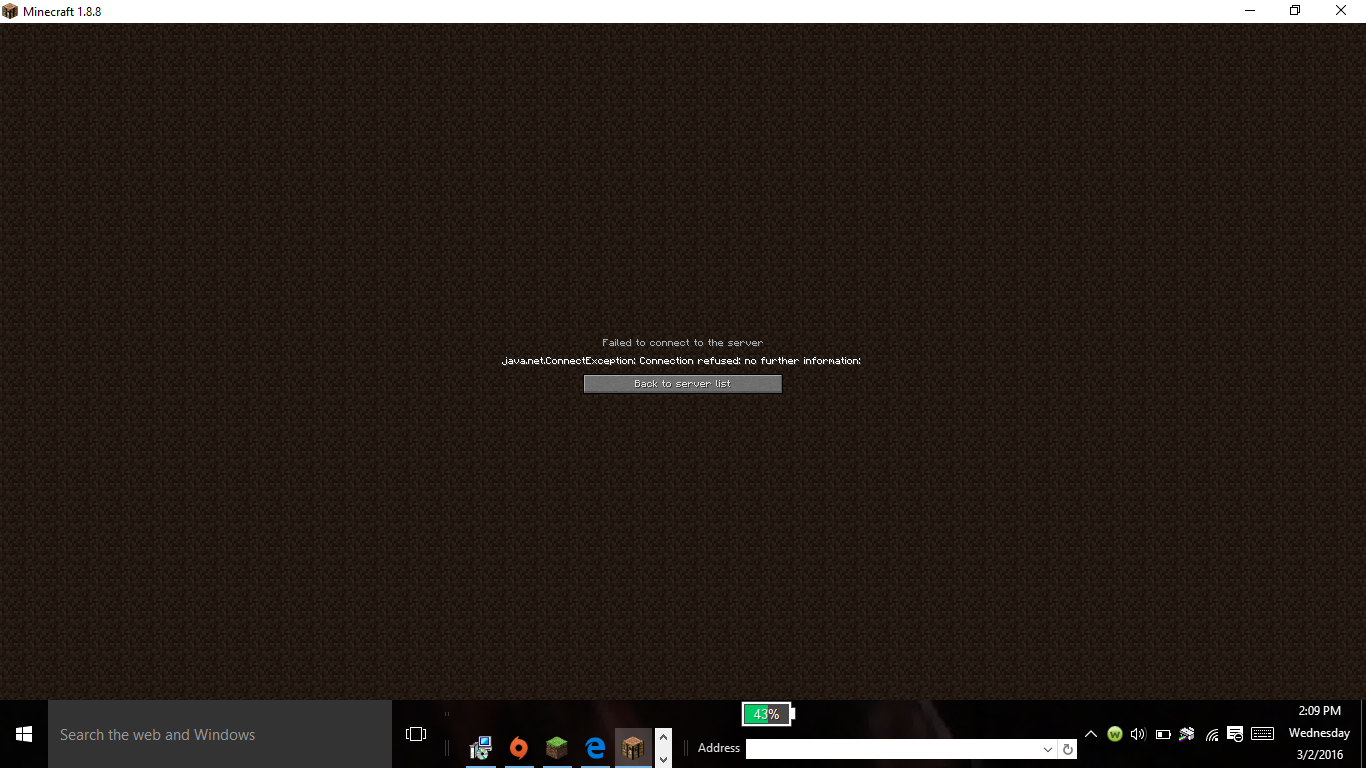Image resolution: width=1366 pixels, height=768 pixels.
Task: Open the Windows Start menu
Action: point(24,734)
